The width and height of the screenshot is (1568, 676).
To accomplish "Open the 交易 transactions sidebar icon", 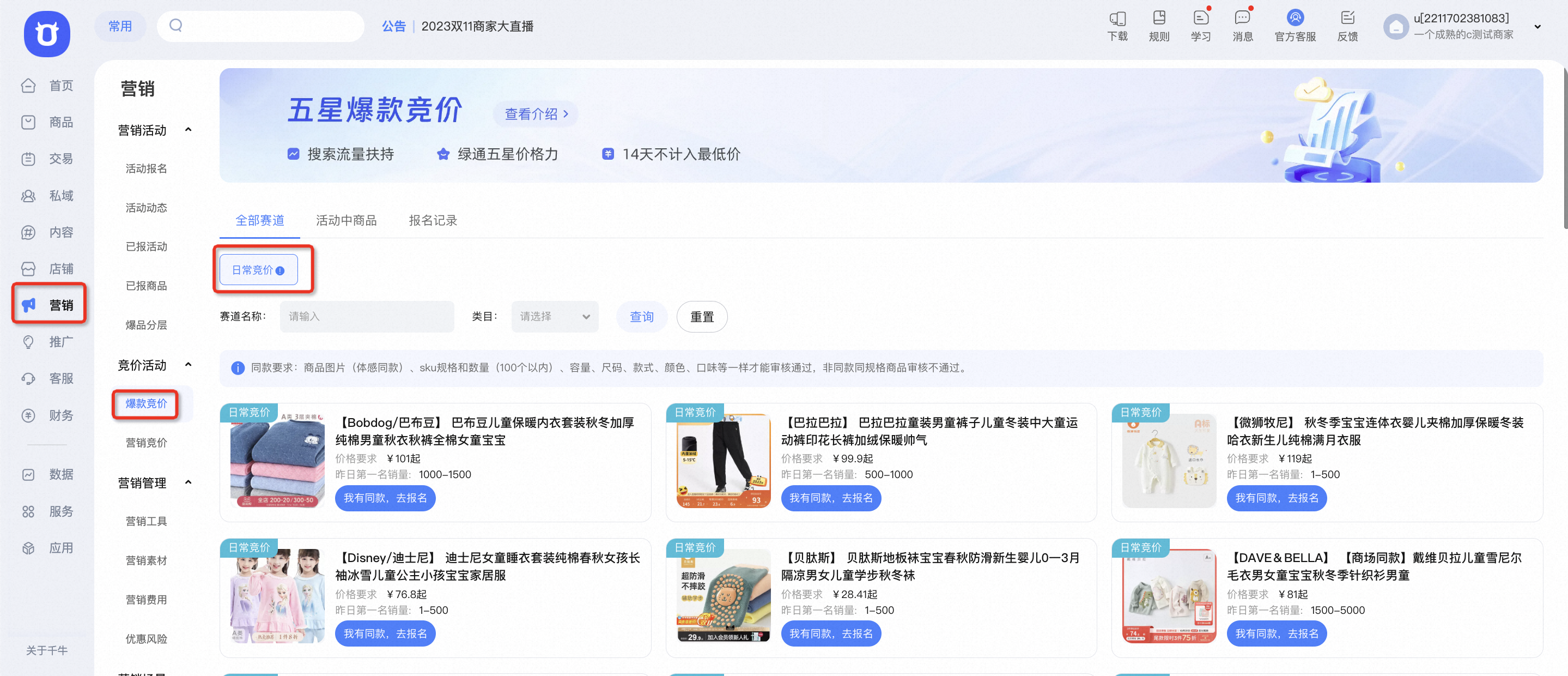I will click(x=29, y=159).
